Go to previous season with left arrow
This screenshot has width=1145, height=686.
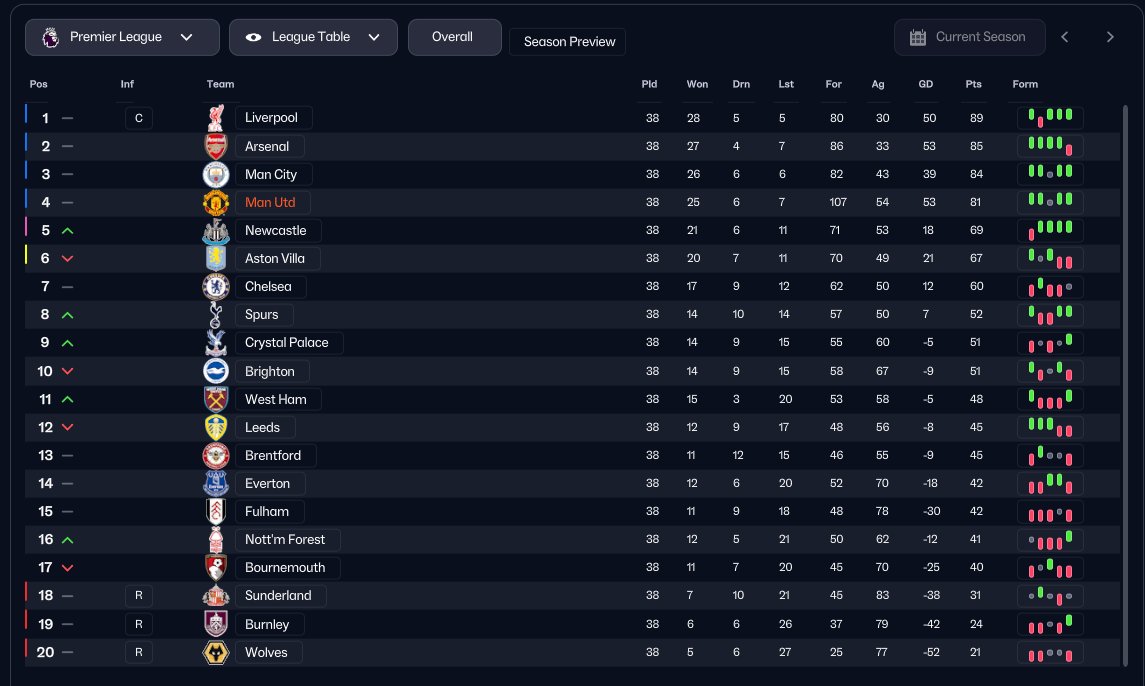(1065, 37)
